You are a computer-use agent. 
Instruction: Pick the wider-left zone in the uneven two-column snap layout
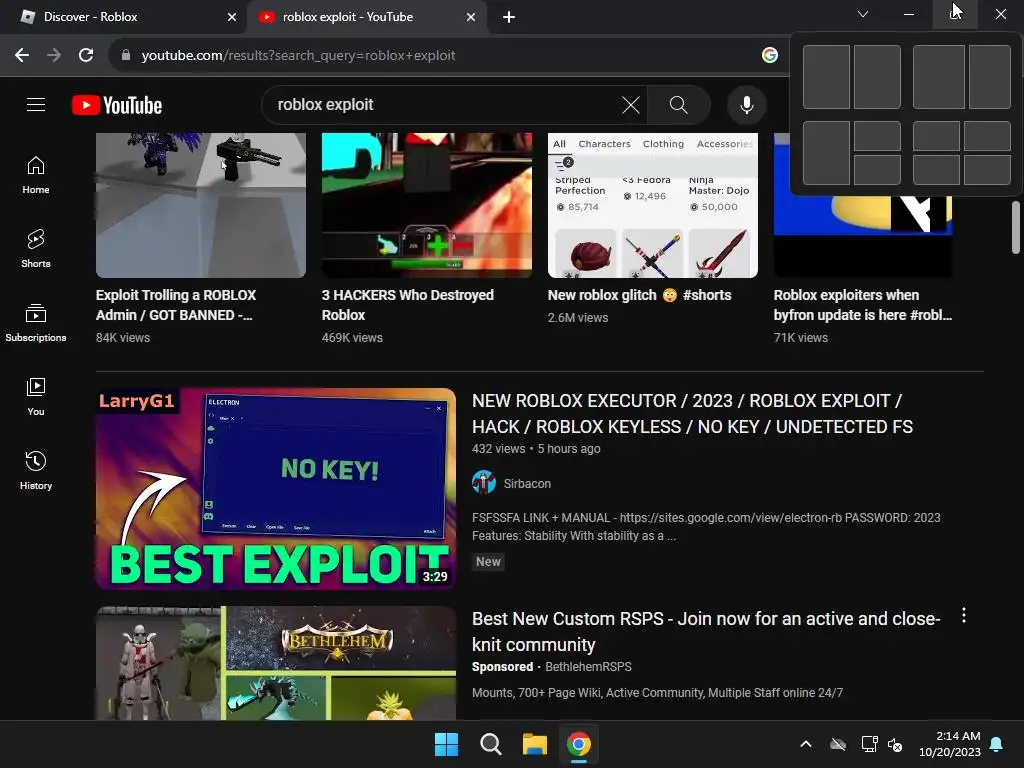pos(938,77)
